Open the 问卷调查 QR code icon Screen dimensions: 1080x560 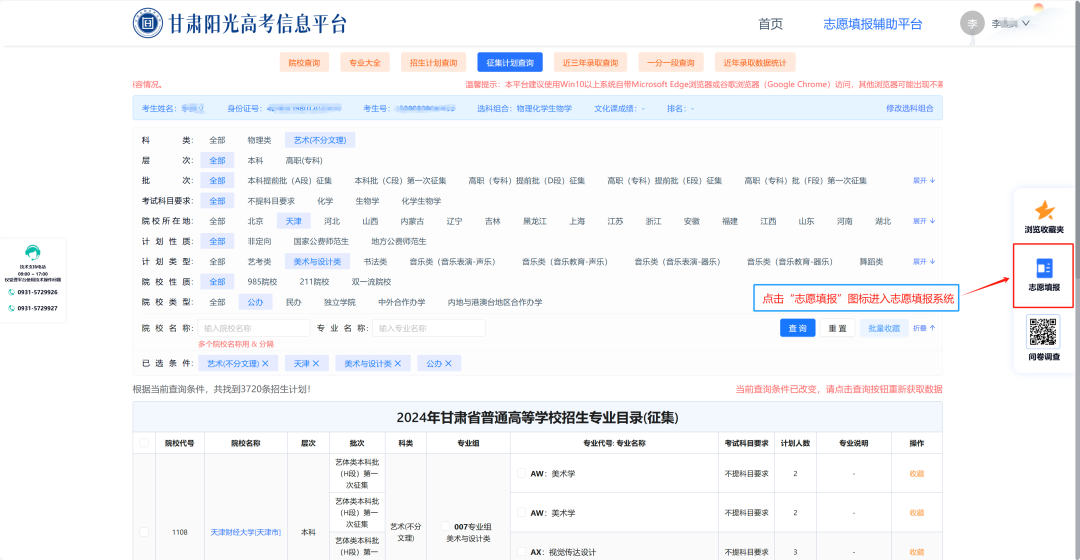[1044, 331]
